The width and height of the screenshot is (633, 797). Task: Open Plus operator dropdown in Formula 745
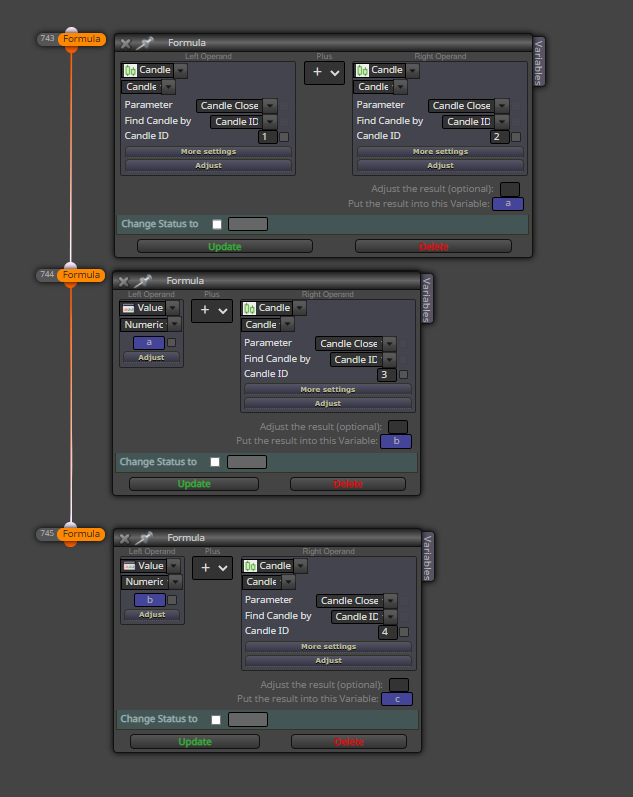(x=213, y=568)
